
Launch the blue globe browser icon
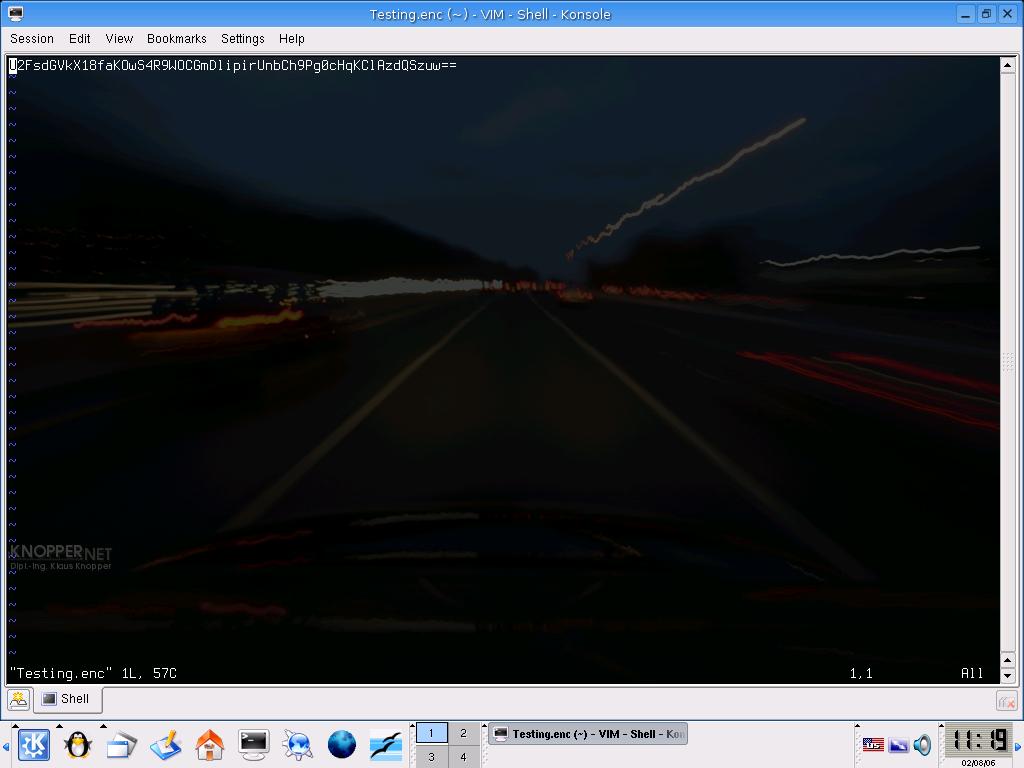click(342, 744)
